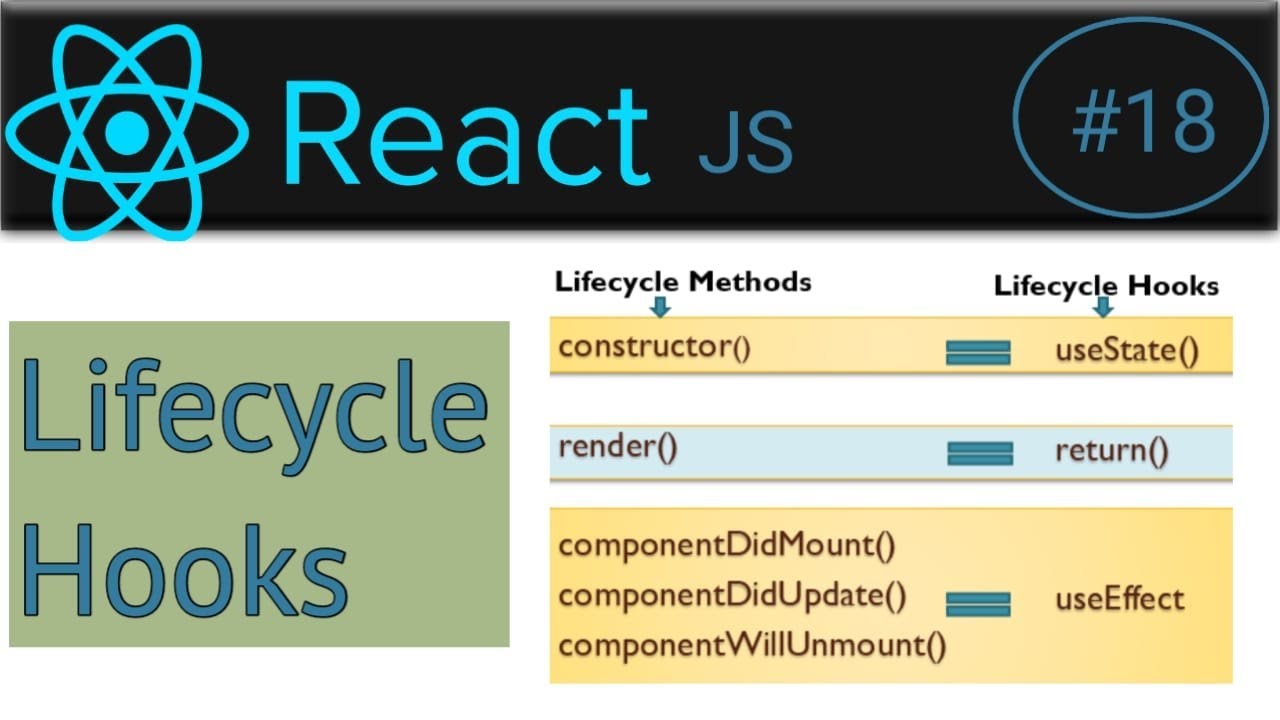Click the 'componentWillUnmount()' text

click(752, 645)
